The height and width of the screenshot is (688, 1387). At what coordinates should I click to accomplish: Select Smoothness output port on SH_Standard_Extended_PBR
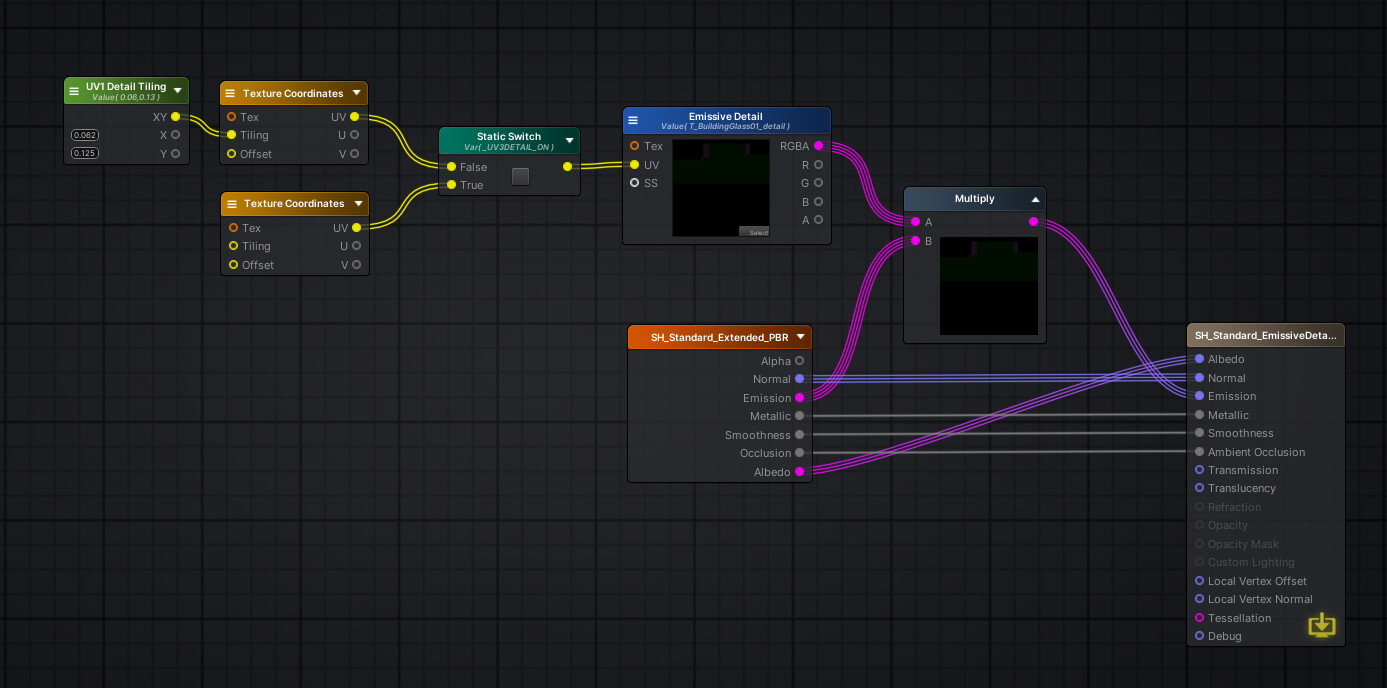[799, 435]
